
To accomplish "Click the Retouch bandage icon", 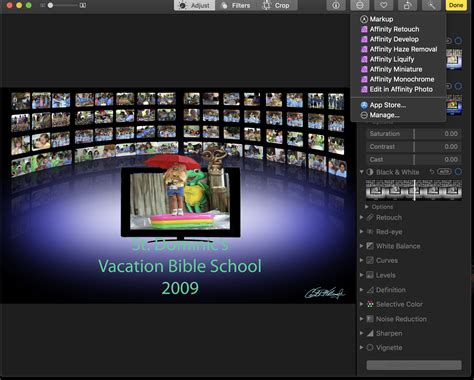I will coord(370,218).
